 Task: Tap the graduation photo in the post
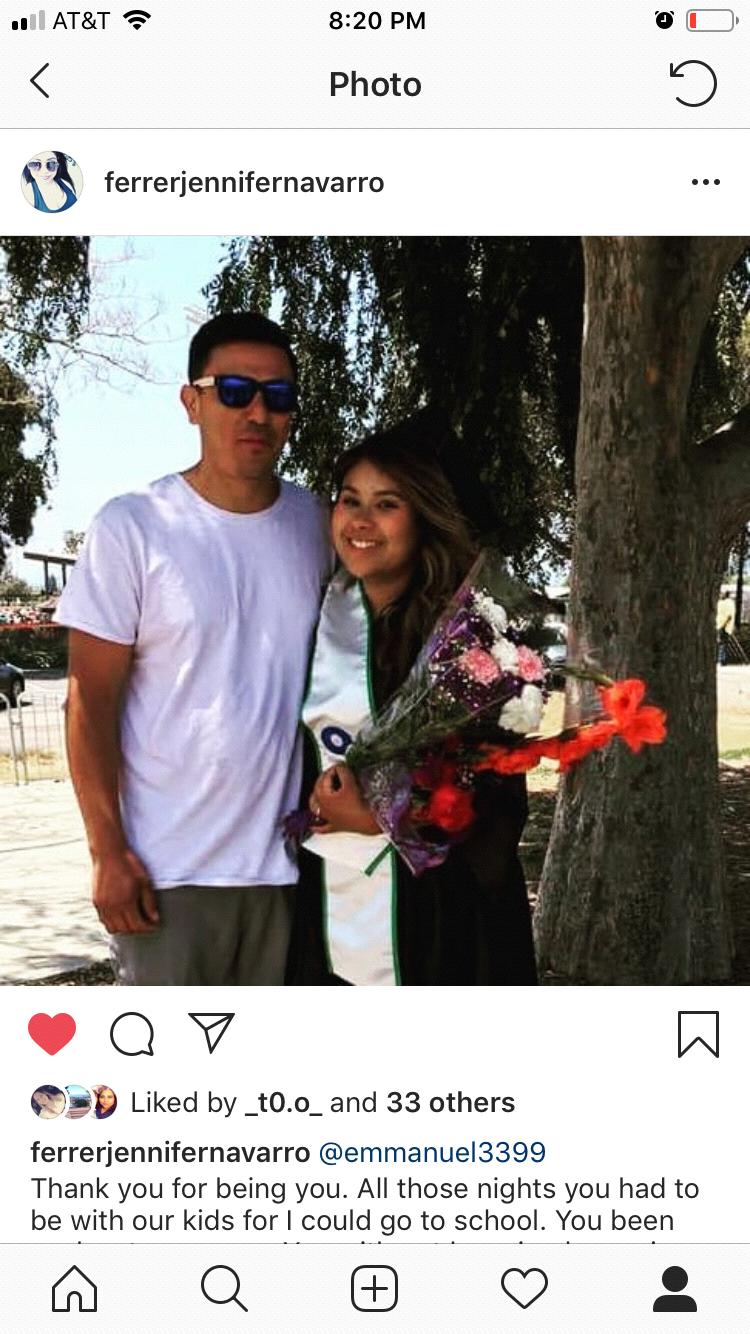pos(375,610)
